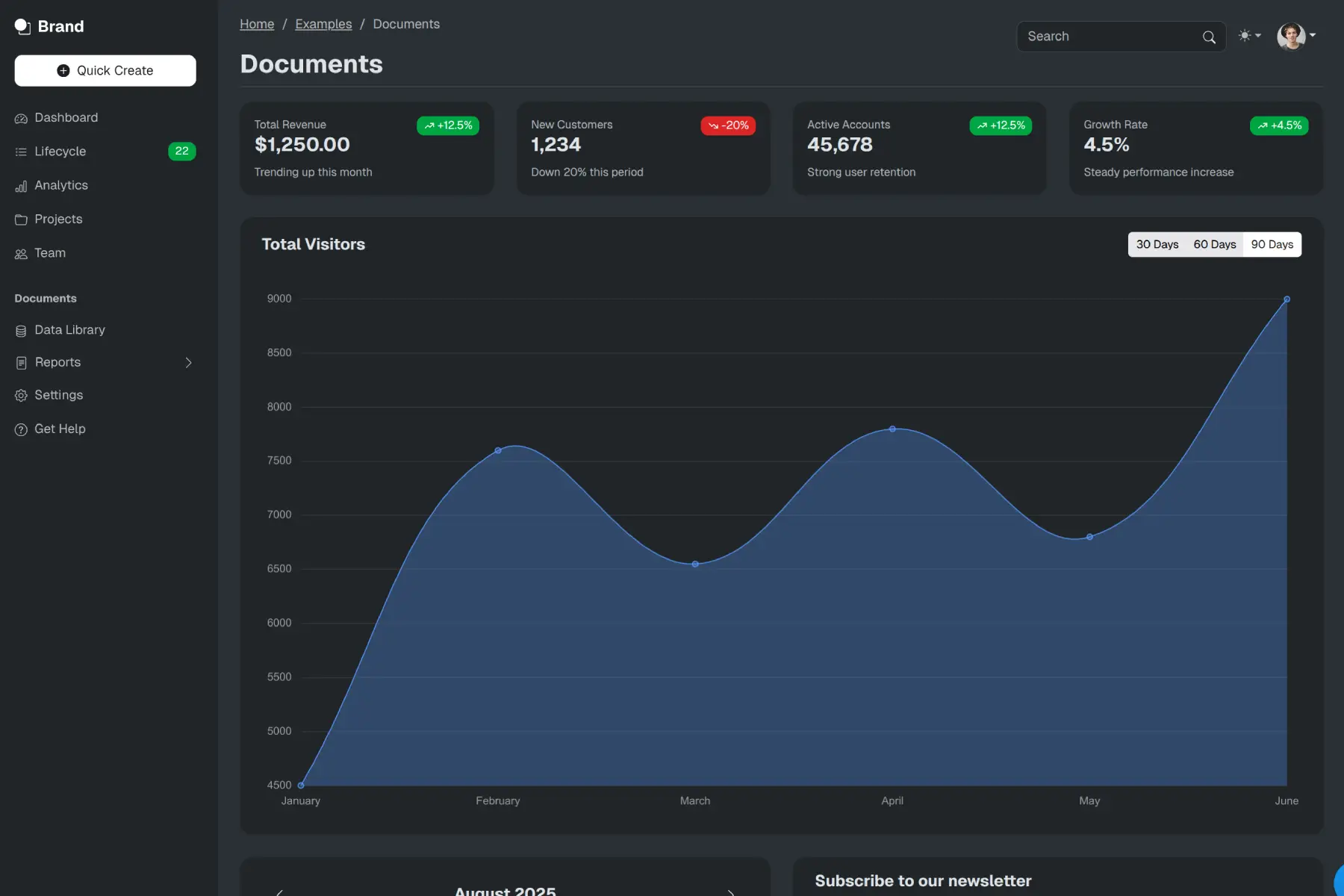This screenshot has height=896, width=1344.
Task: Open the Projects section
Action: [x=58, y=219]
